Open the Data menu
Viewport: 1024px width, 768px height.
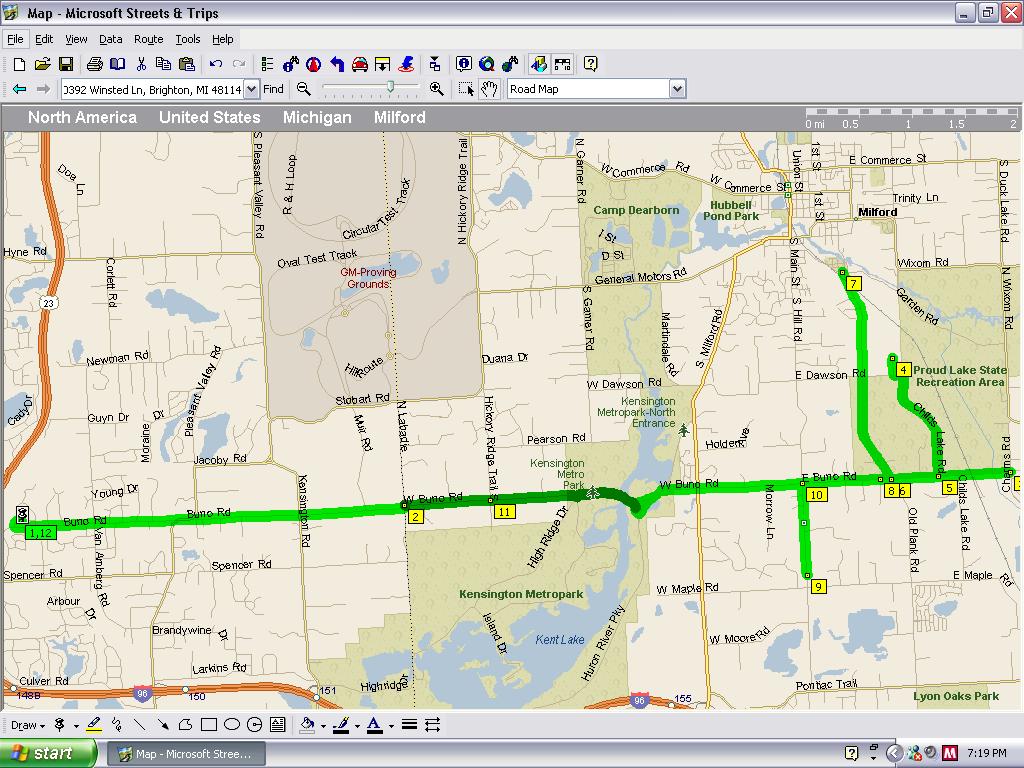pyautogui.click(x=110, y=39)
